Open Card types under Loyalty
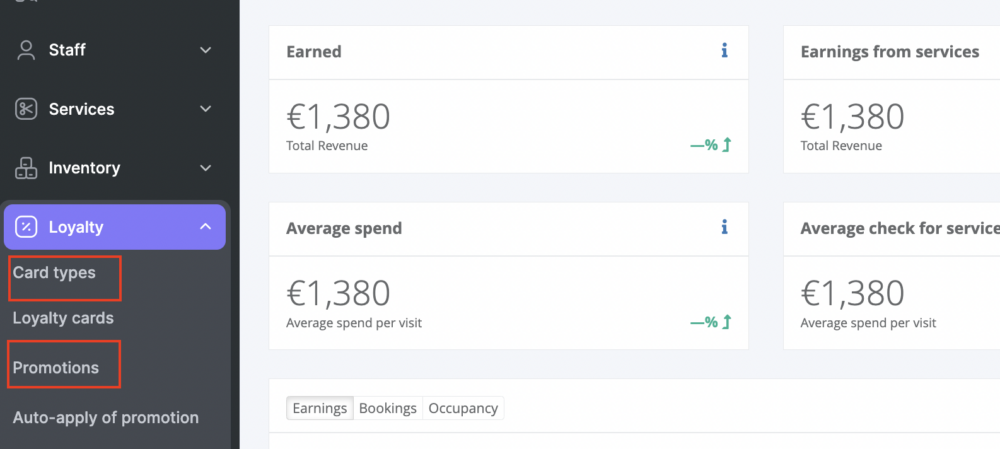Viewport: 1000px width, 449px height. (54, 273)
